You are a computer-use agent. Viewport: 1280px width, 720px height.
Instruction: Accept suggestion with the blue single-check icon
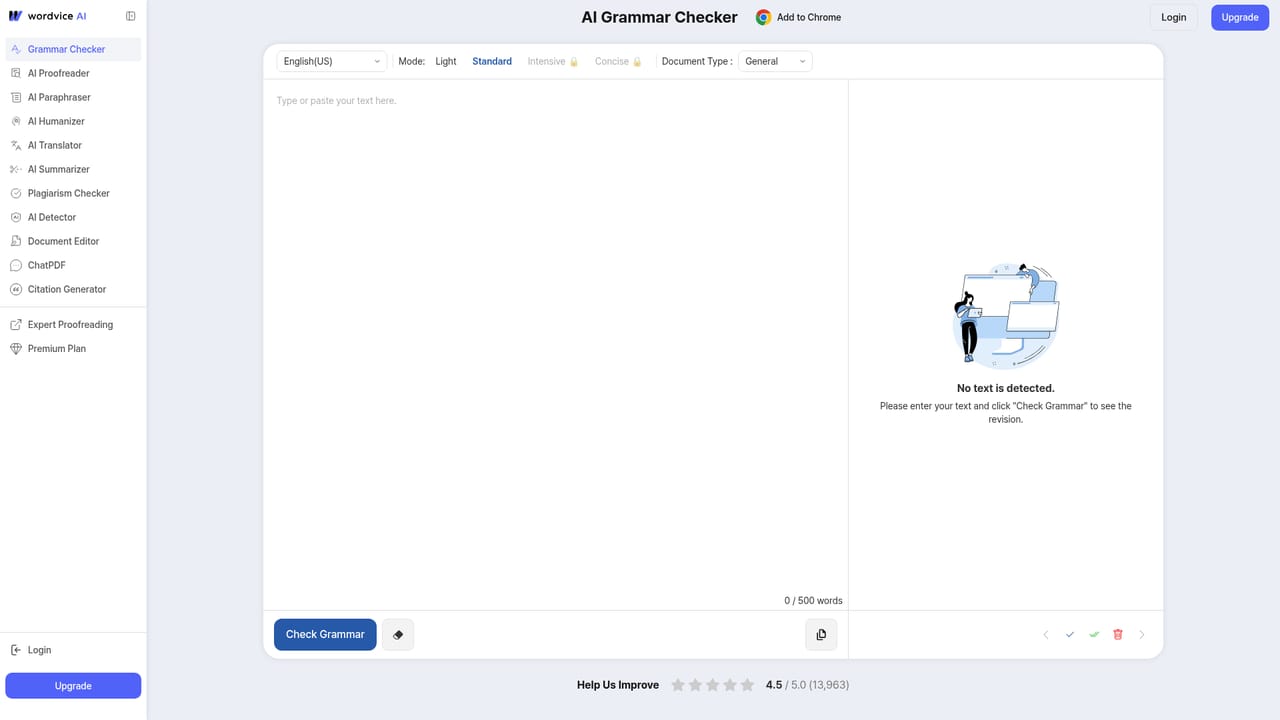click(x=1070, y=635)
